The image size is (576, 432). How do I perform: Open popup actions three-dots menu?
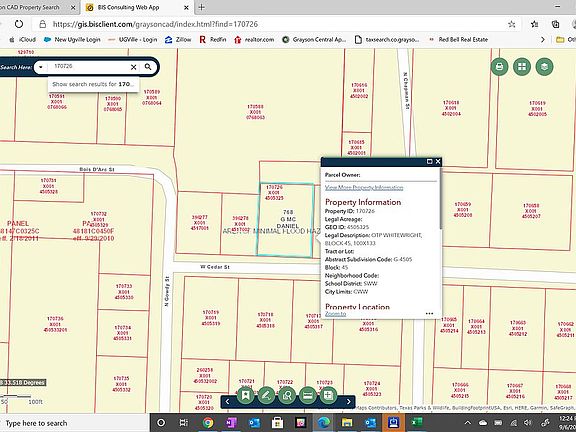(x=429, y=314)
